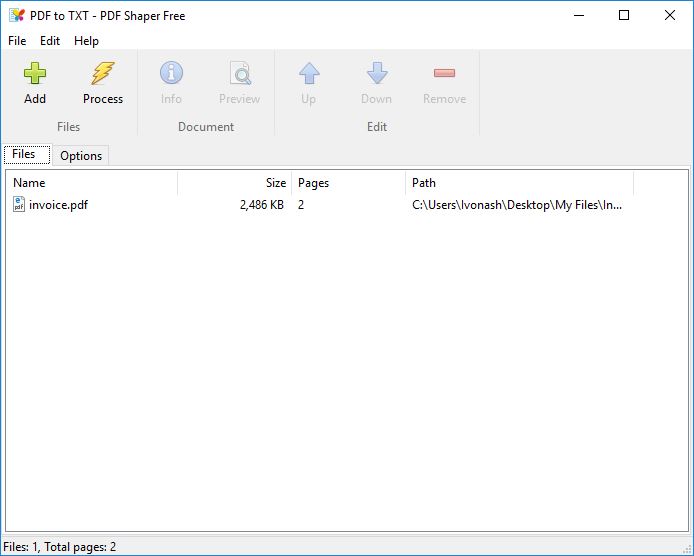Image resolution: width=694 pixels, height=556 pixels.
Task: Run conversion with the Process lightning icon
Action: point(103,73)
